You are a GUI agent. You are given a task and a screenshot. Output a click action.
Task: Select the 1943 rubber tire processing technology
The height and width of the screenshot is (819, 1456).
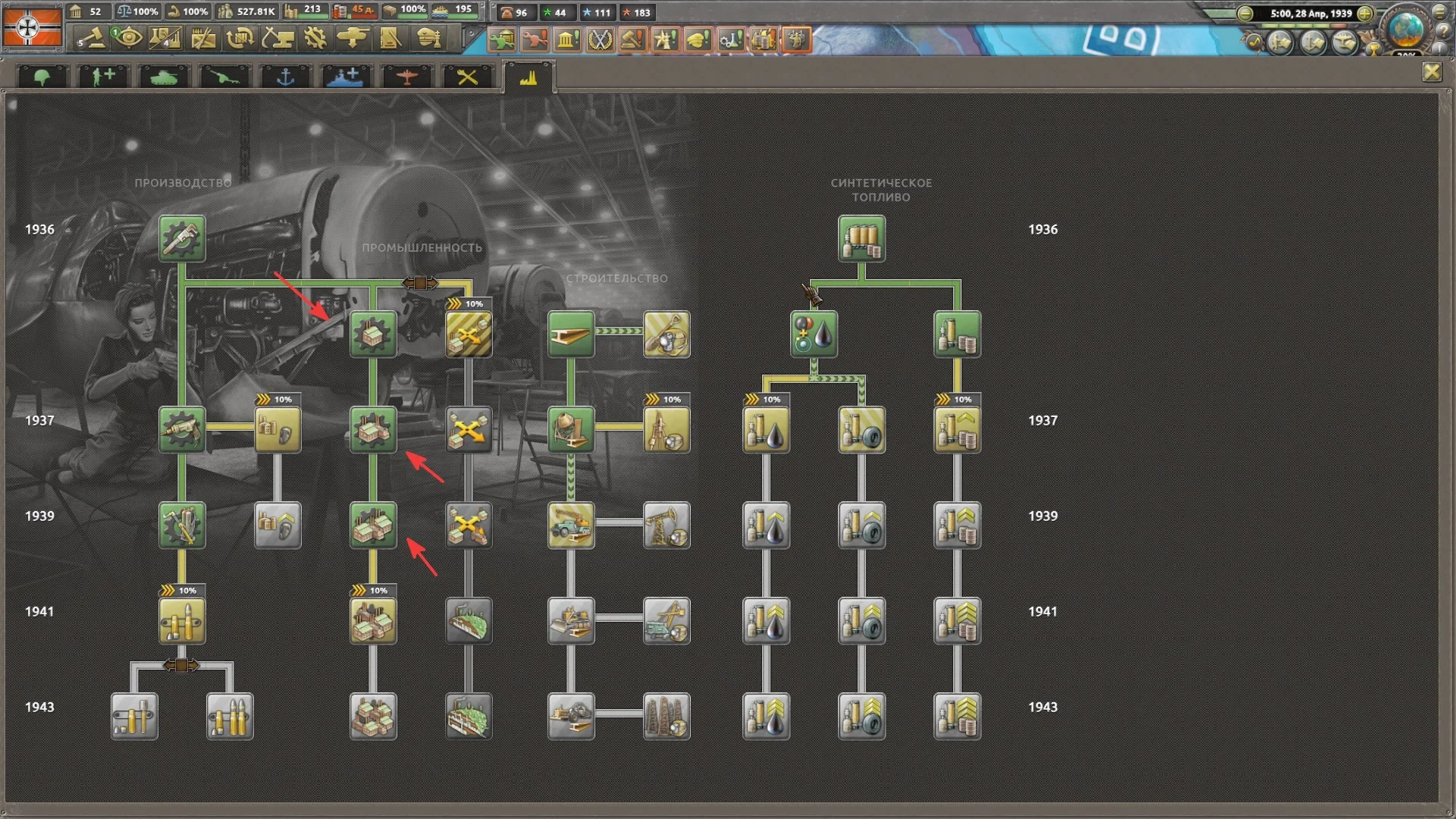pyautogui.click(x=861, y=717)
